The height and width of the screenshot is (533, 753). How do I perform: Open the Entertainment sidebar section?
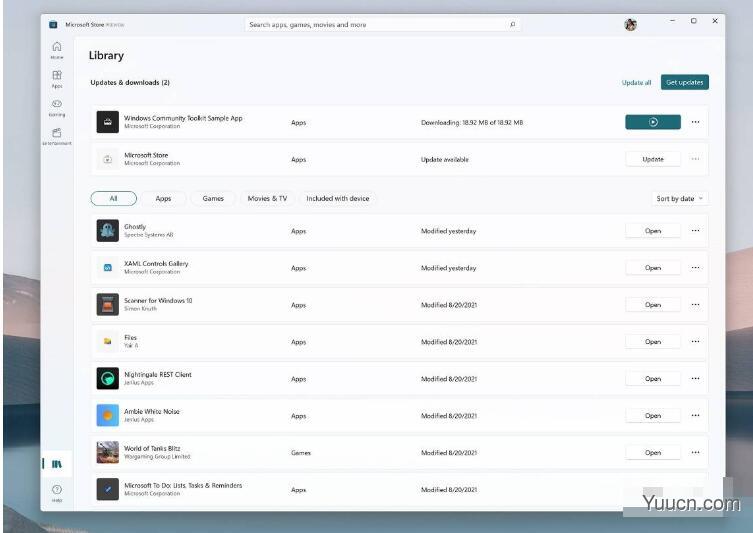pyautogui.click(x=57, y=136)
